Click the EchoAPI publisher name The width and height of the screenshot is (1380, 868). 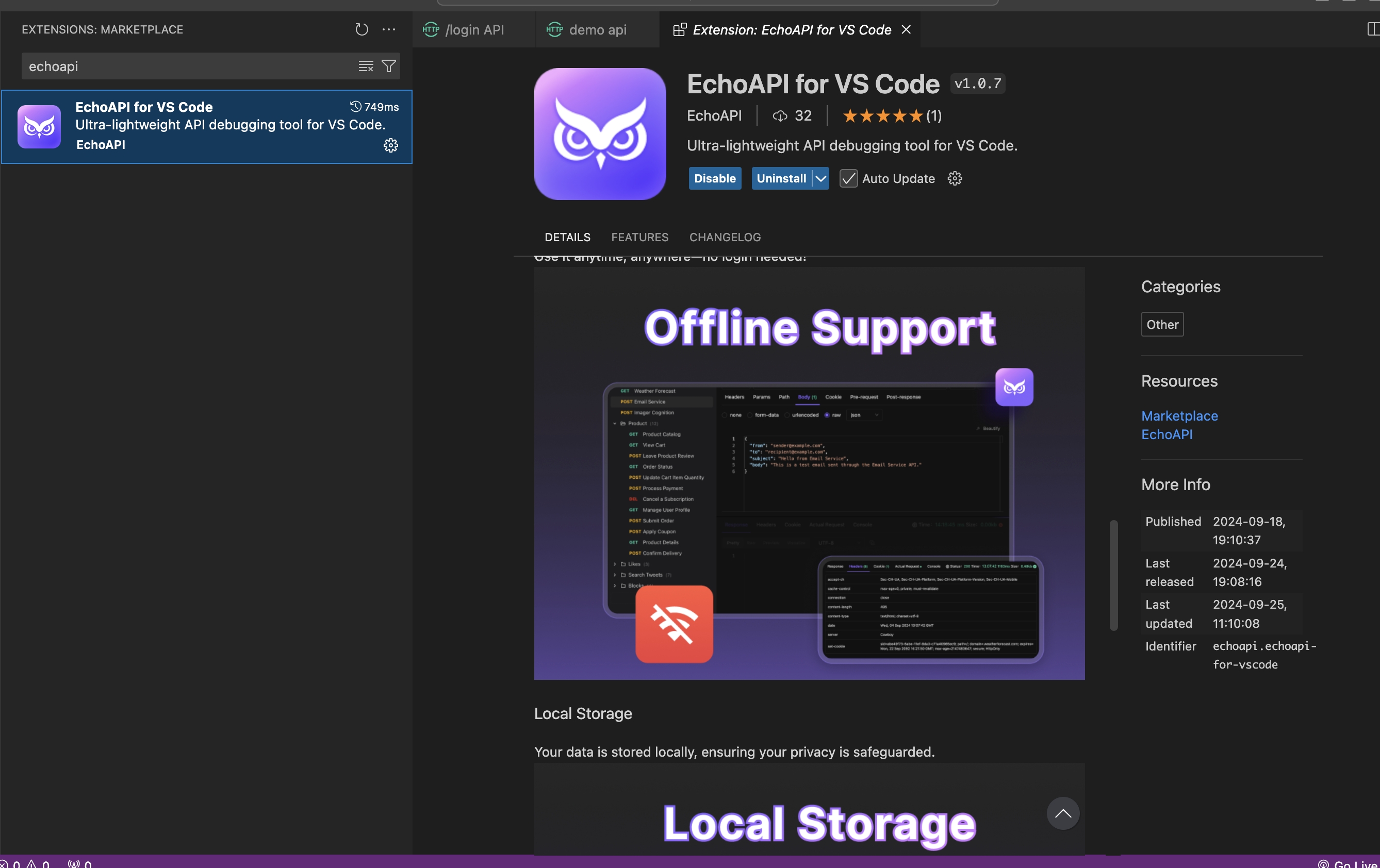point(714,116)
